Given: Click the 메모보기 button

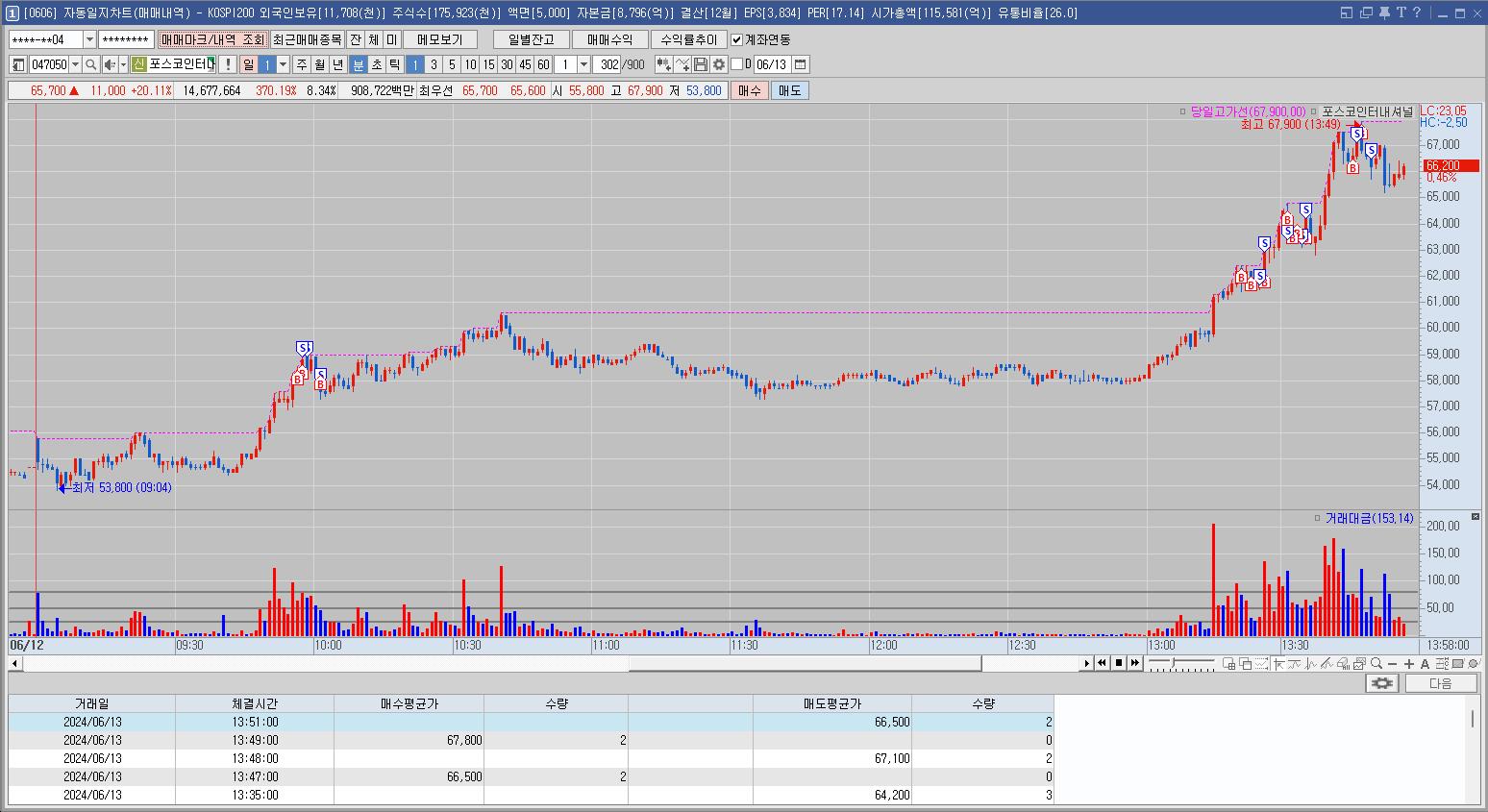Looking at the screenshot, I should 439,39.
